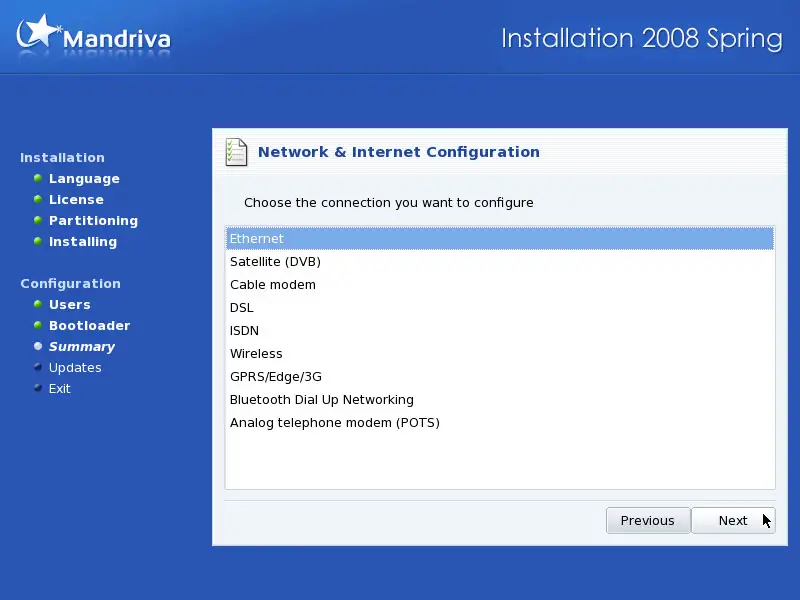Click the dark bullet beside Exit

coord(38,388)
